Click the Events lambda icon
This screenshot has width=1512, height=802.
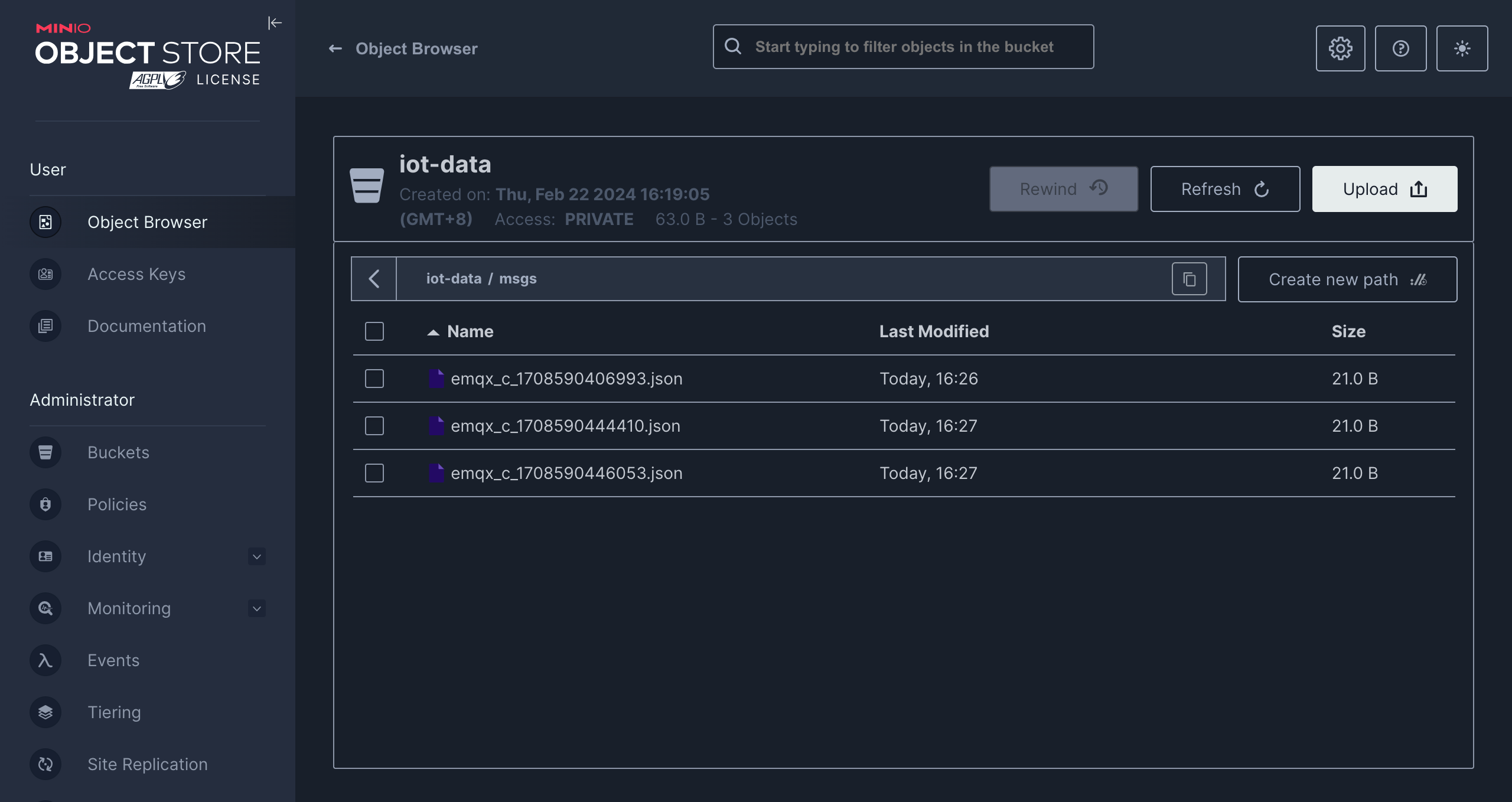[45, 660]
